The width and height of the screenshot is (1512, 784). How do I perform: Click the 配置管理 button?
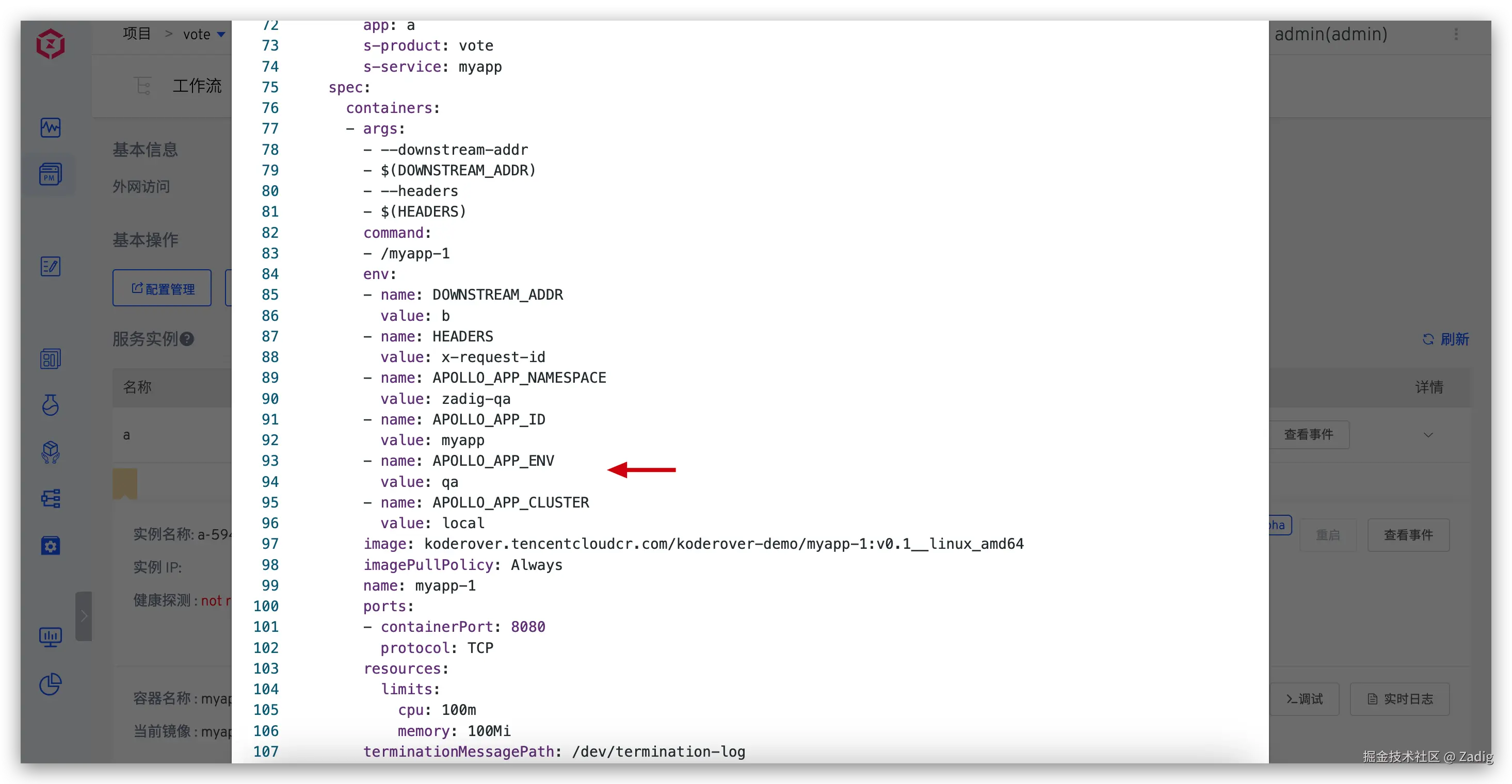(162, 288)
